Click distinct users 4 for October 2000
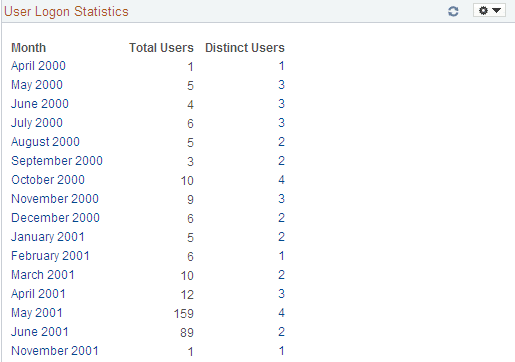The width and height of the screenshot is (515, 362). (281, 180)
